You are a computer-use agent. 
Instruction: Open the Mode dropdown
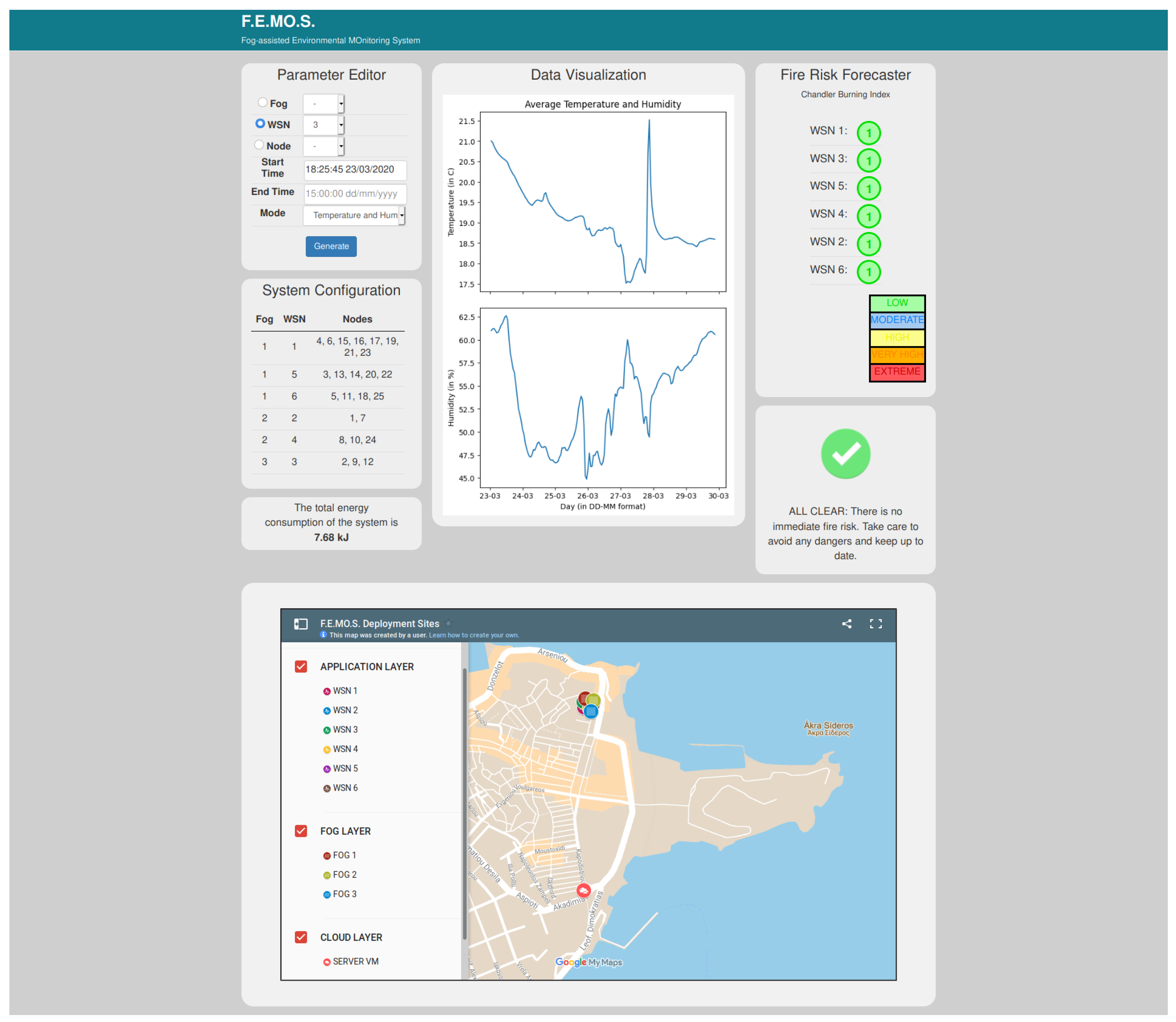click(x=354, y=215)
